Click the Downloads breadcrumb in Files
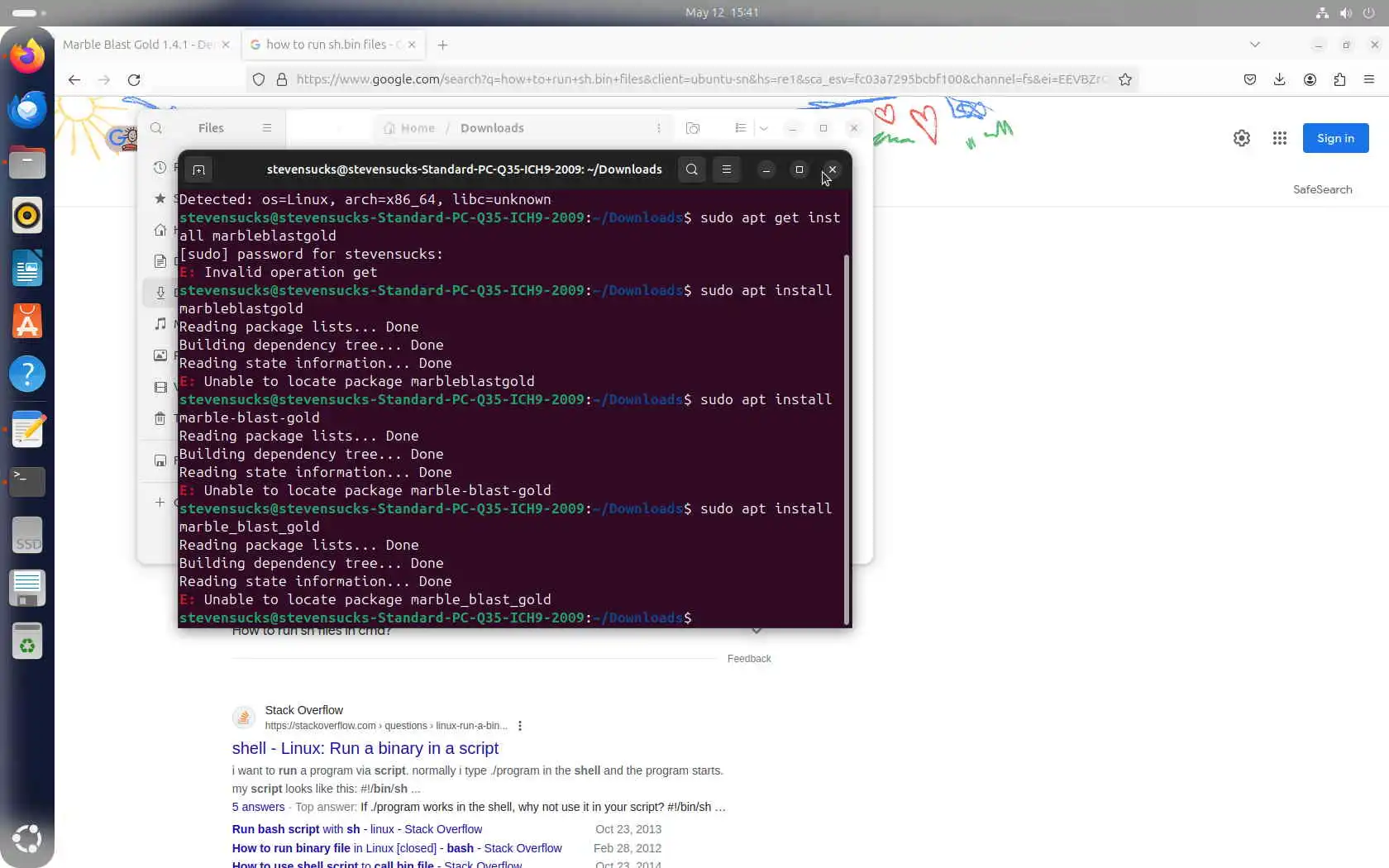Image resolution: width=1389 pixels, height=868 pixels. (x=492, y=128)
